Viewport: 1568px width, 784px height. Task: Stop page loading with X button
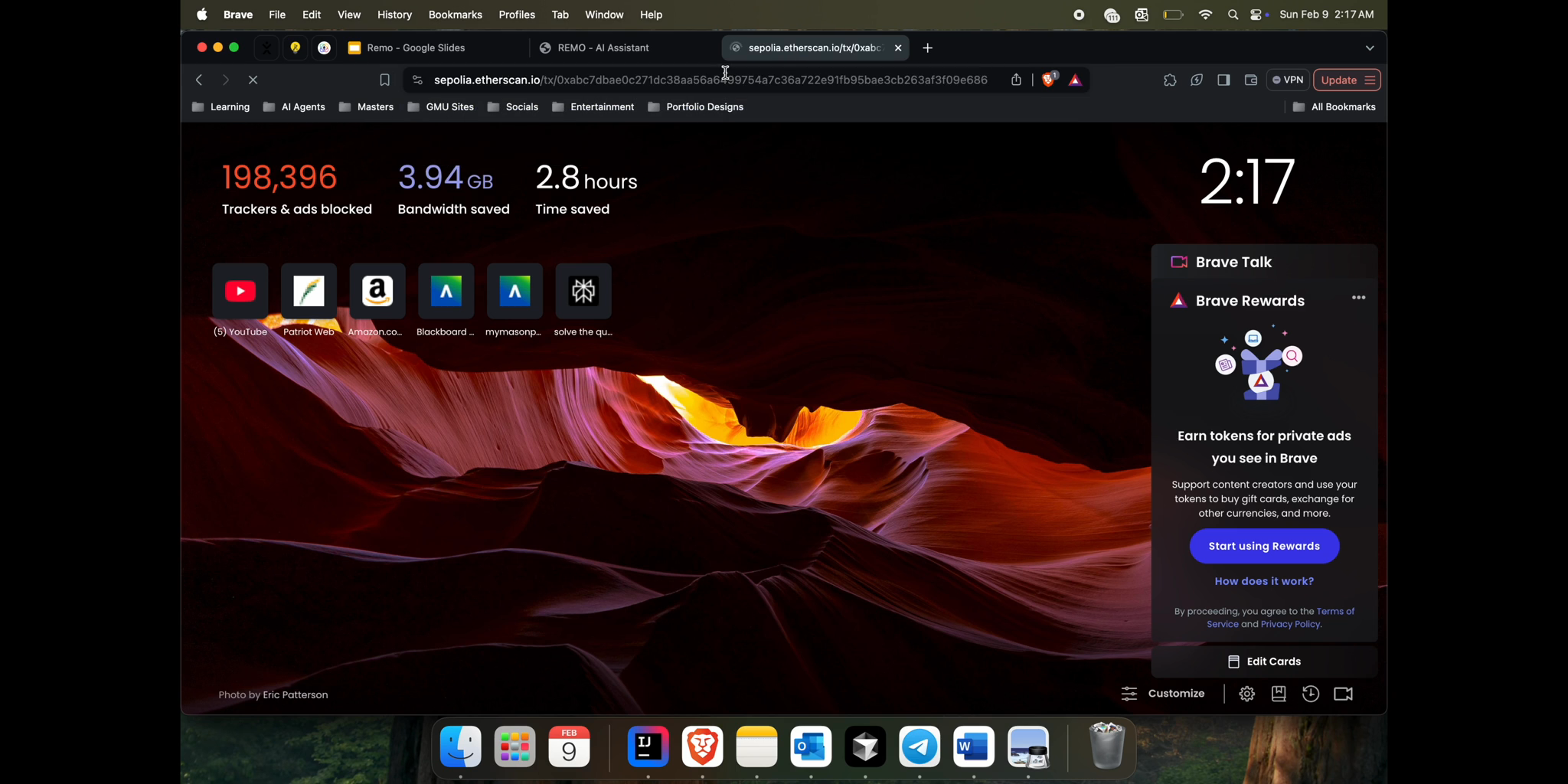pos(253,80)
